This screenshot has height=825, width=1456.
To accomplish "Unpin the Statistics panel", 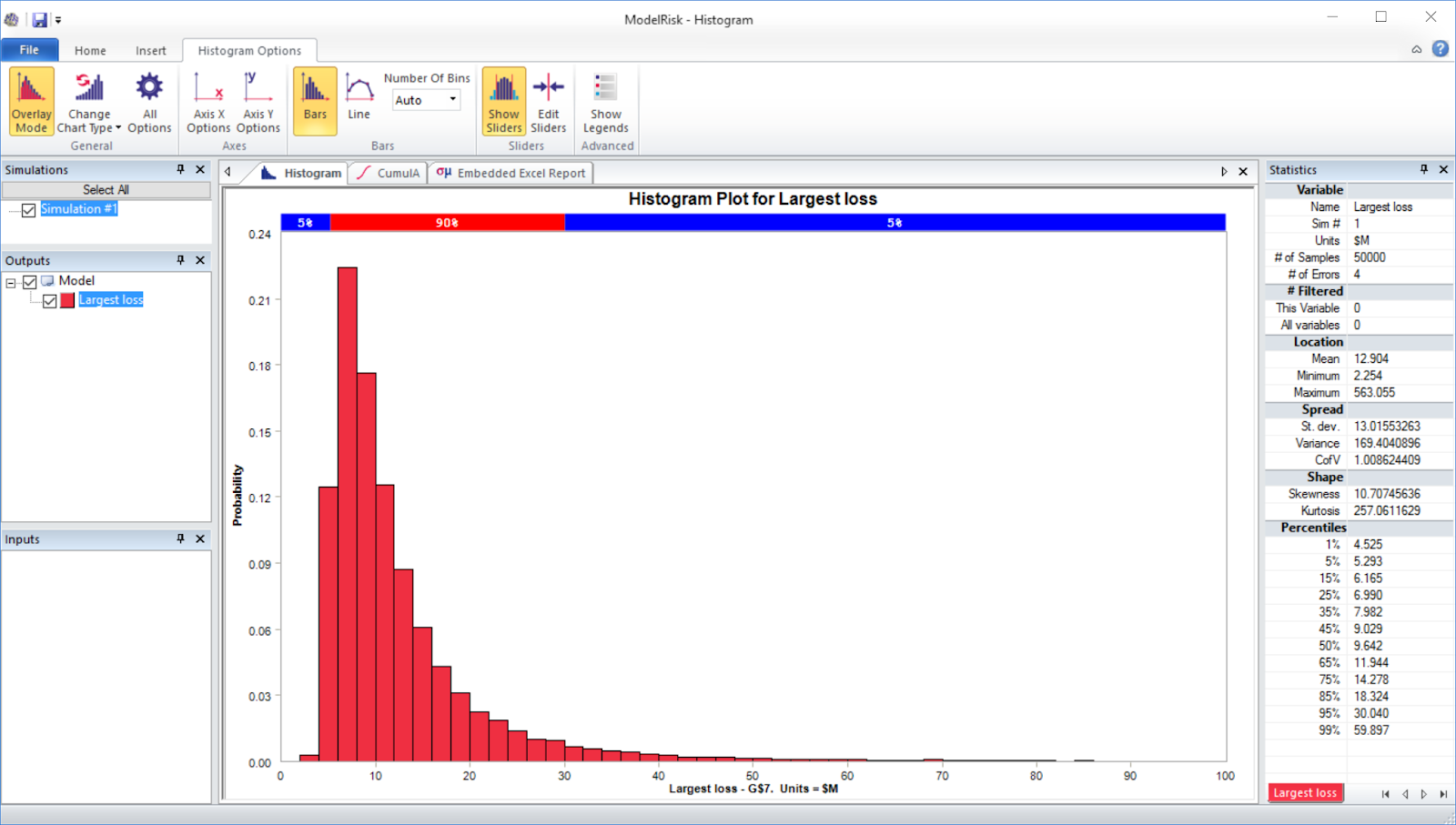I will tap(1424, 169).
